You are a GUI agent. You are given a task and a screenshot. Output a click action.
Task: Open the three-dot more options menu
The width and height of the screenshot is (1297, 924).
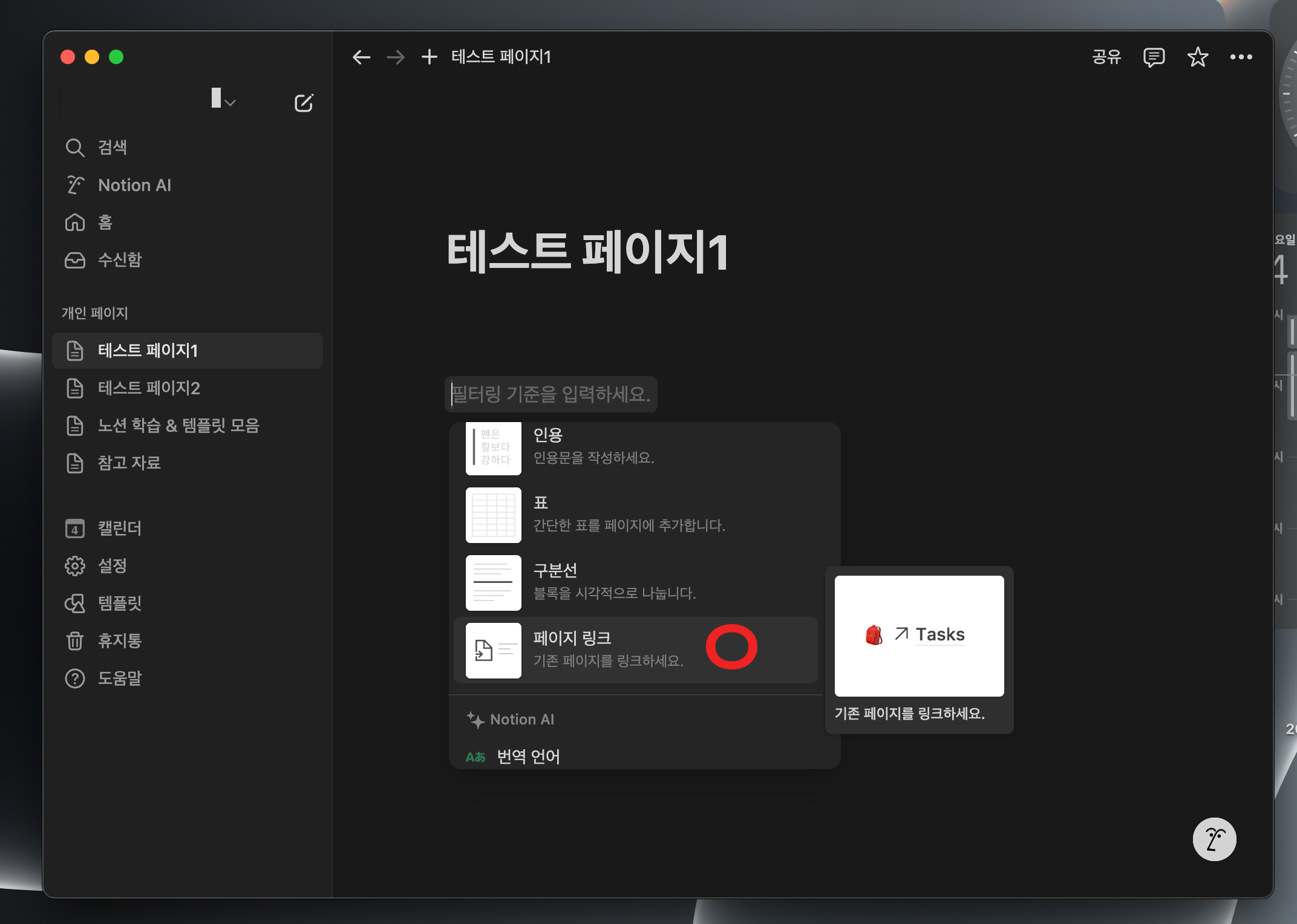(x=1241, y=57)
